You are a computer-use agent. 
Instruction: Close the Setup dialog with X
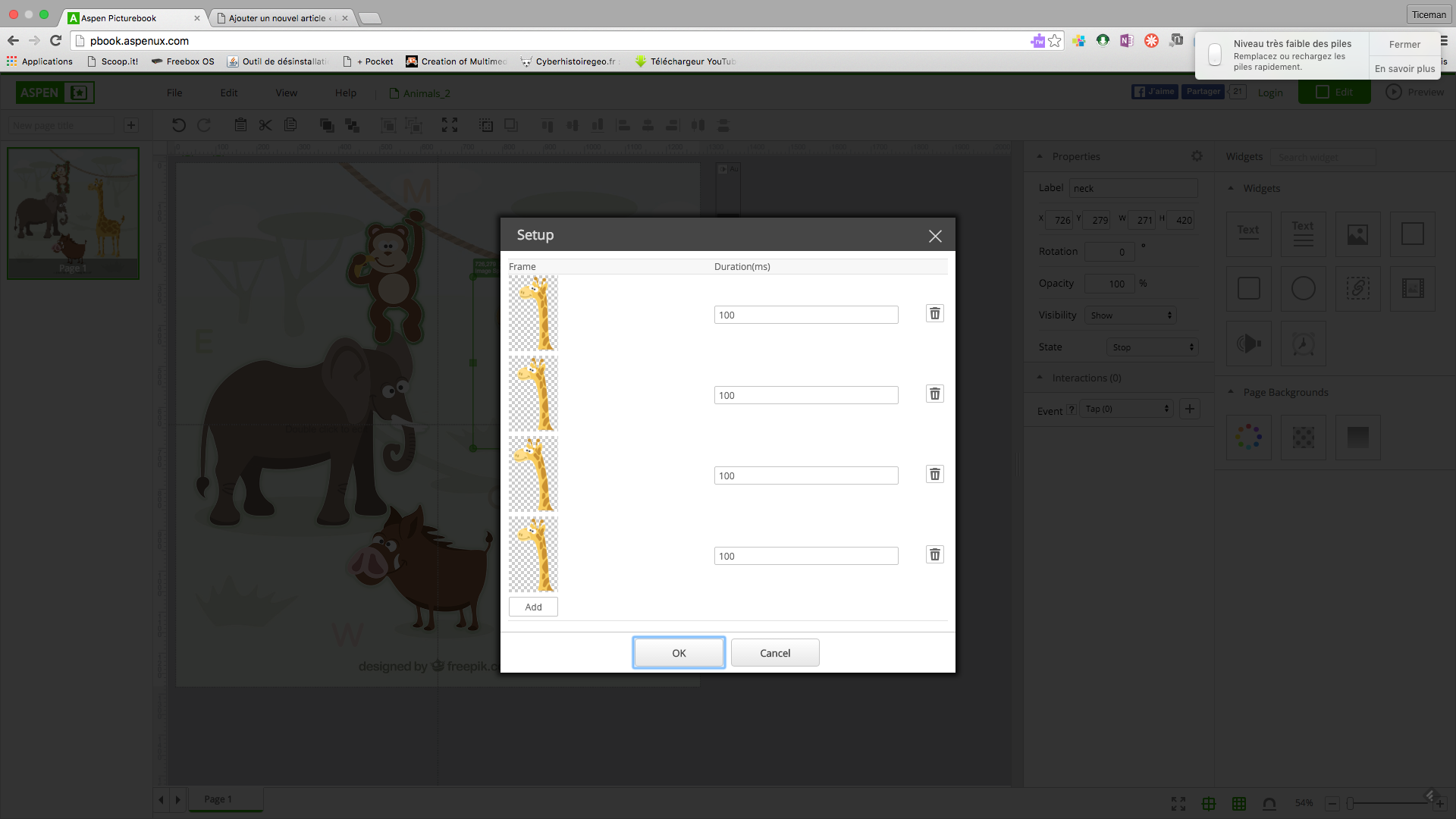click(x=935, y=236)
